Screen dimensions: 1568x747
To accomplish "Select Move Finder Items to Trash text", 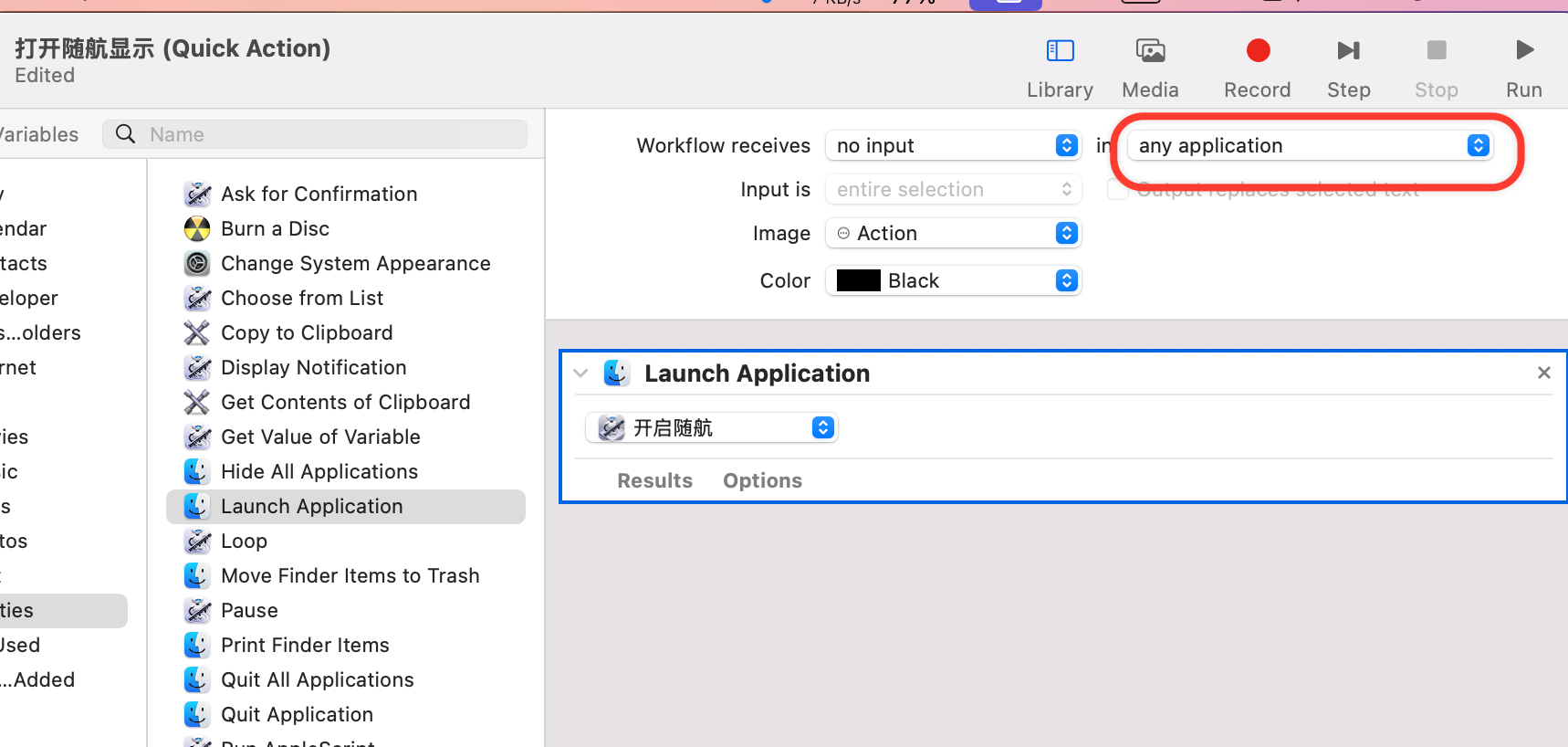I will coord(350,575).
